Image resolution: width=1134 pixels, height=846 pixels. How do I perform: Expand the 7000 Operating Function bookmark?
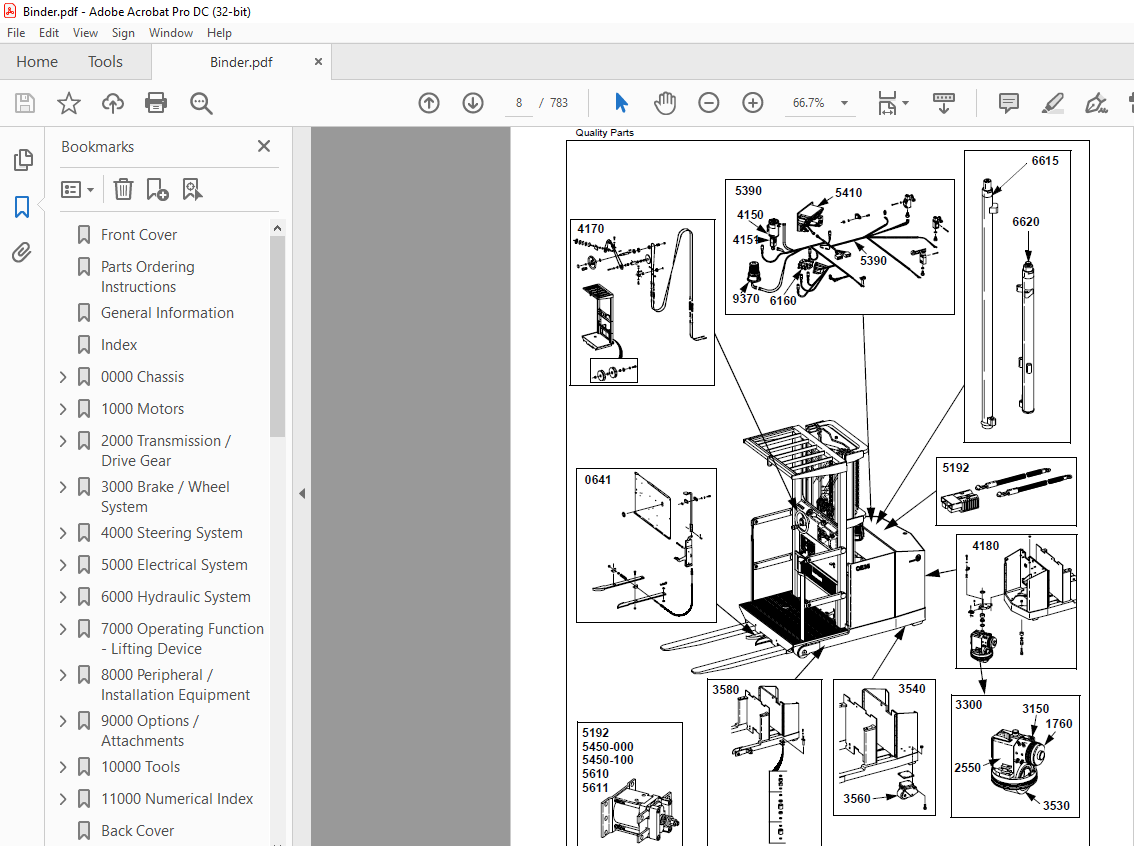(x=63, y=628)
